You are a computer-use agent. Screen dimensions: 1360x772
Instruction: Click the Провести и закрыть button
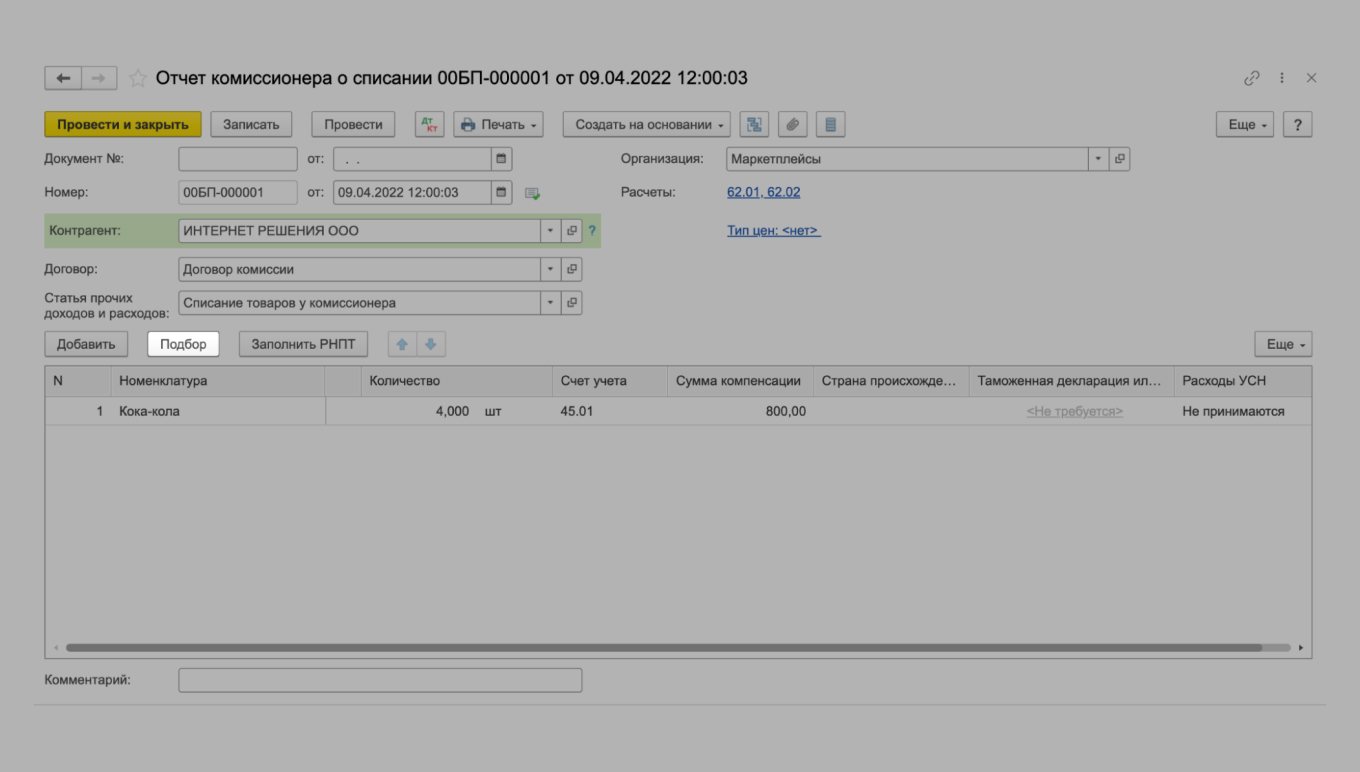[x=123, y=125]
